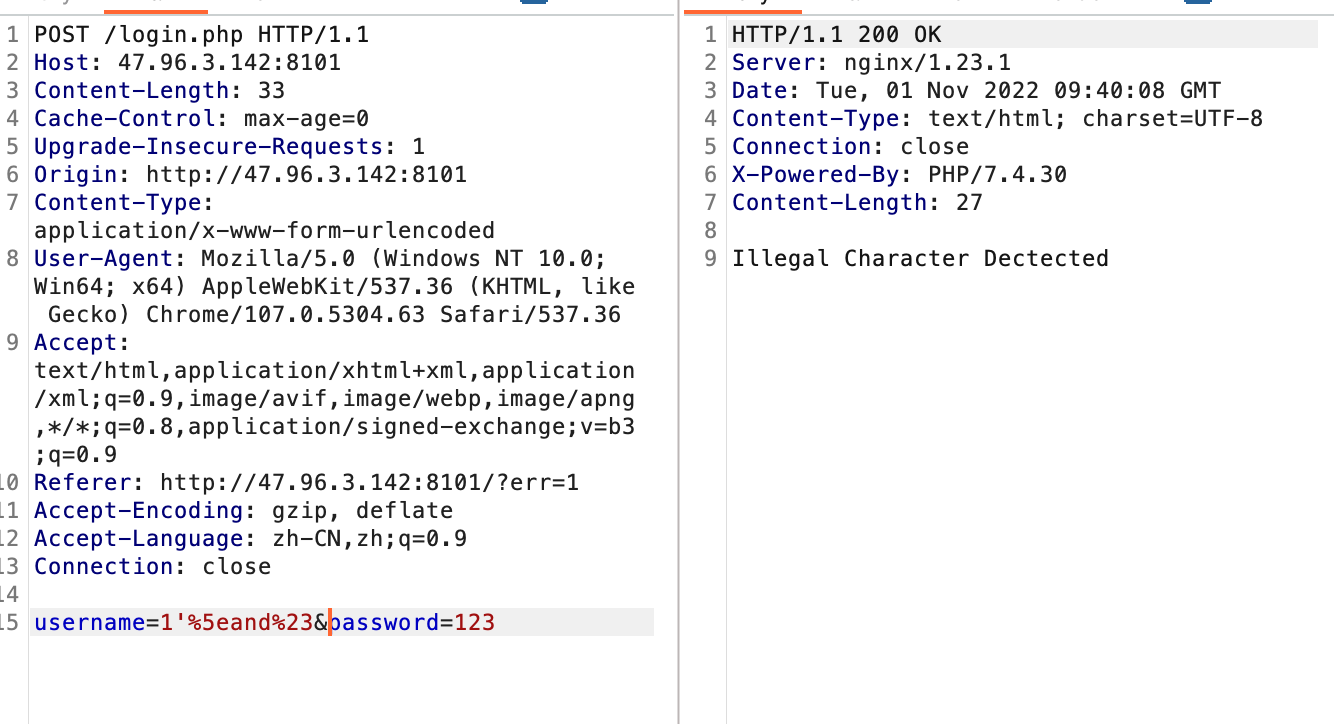The image size is (1334, 724).
Task: Select the 'X-Powered-By: PHP/7.4.30' response header
Action: (x=900, y=175)
